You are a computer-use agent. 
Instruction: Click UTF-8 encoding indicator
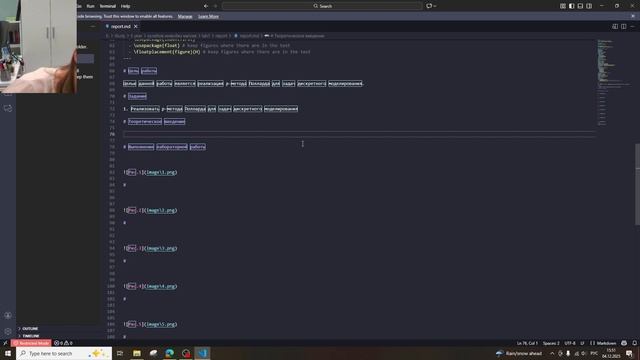(570, 343)
